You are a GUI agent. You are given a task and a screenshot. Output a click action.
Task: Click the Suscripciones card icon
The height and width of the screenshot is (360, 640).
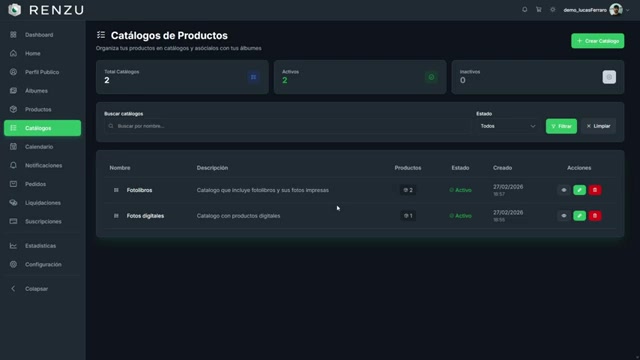(x=13, y=221)
